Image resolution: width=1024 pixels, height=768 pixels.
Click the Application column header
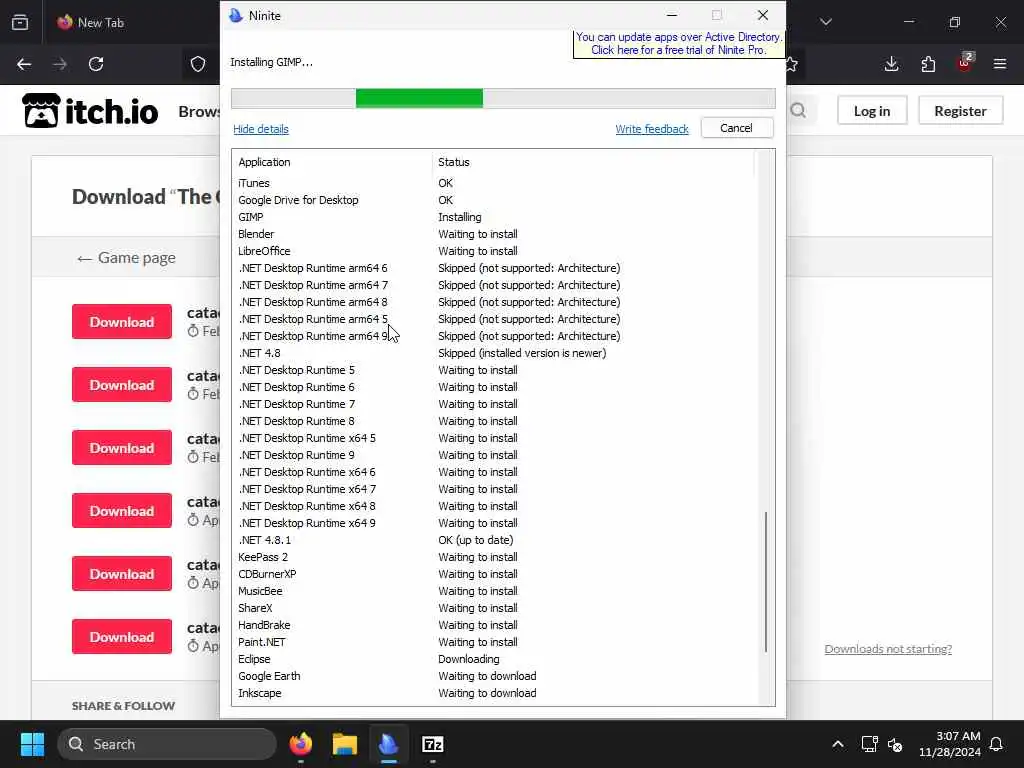[332, 162]
